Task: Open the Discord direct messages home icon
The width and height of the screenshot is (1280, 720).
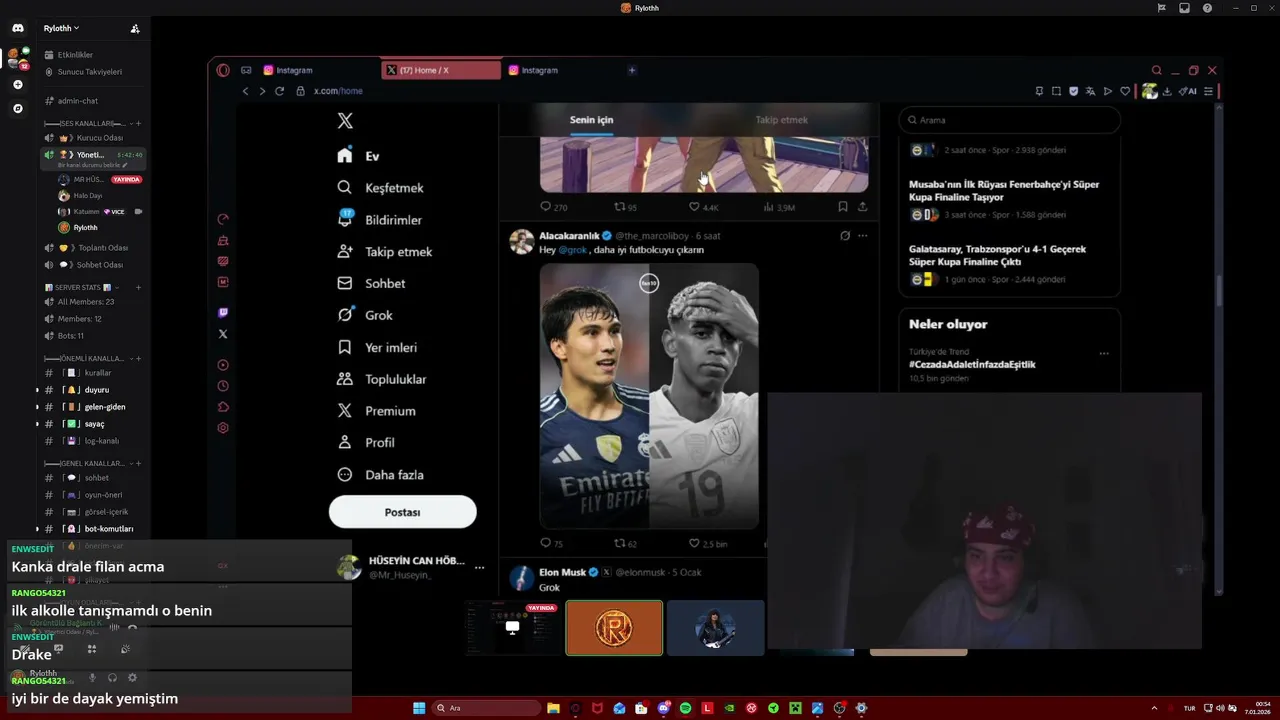Action: pyautogui.click(x=17, y=28)
